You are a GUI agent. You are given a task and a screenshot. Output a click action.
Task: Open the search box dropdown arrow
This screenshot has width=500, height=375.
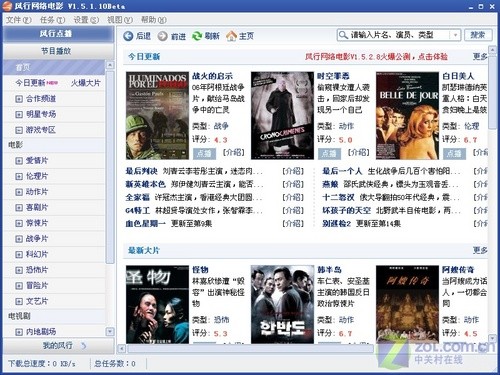click(x=455, y=35)
